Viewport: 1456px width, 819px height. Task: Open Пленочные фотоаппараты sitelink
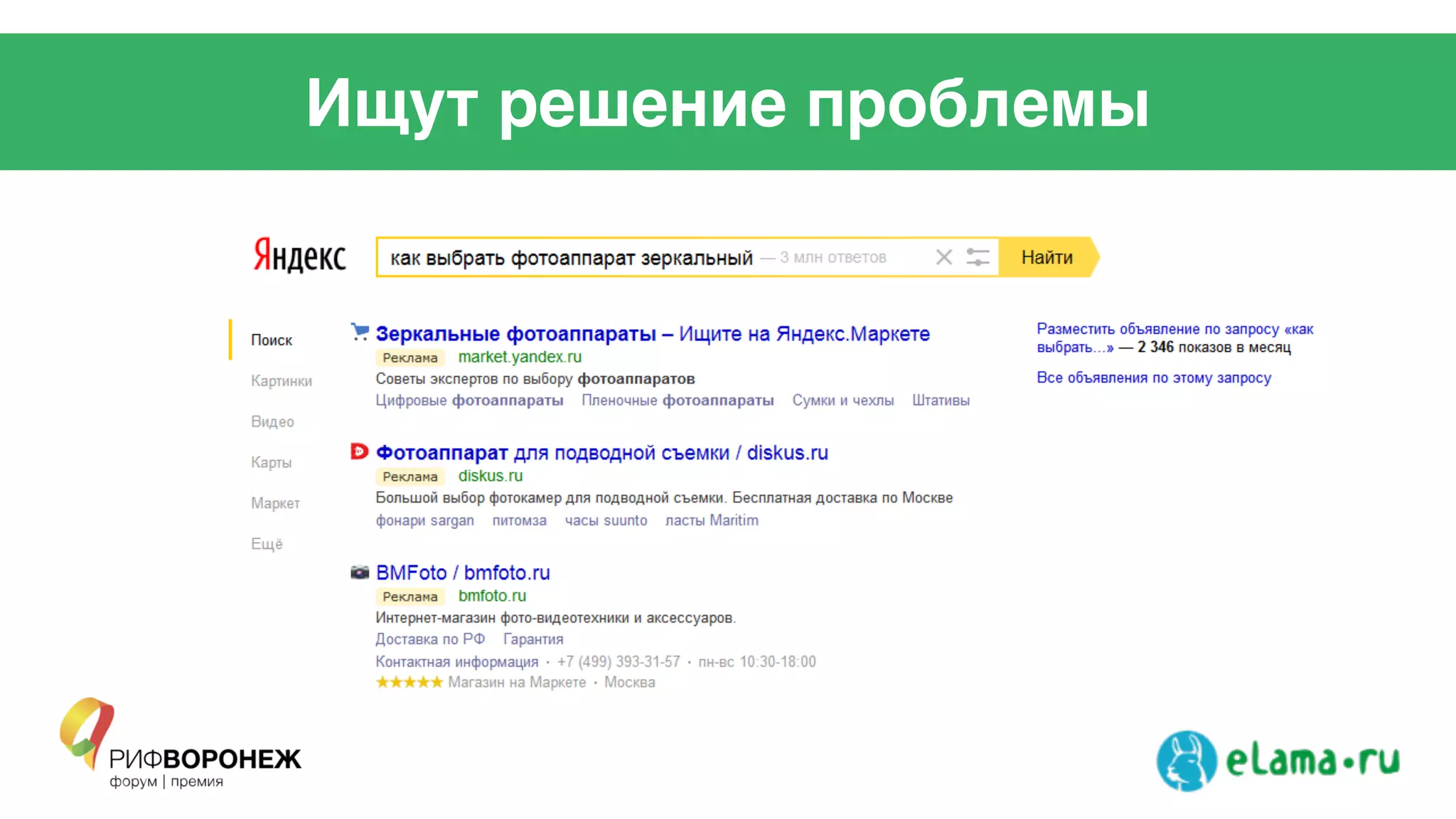click(x=678, y=400)
